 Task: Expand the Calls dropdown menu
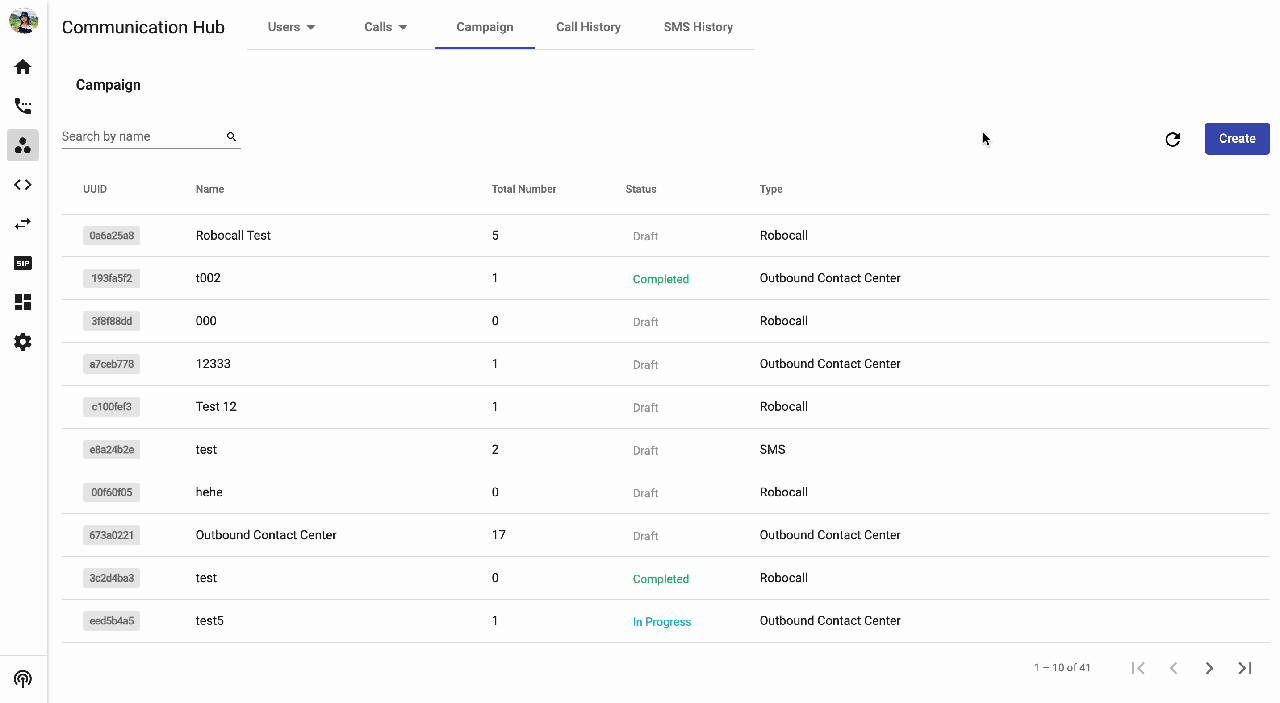pos(386,27)
